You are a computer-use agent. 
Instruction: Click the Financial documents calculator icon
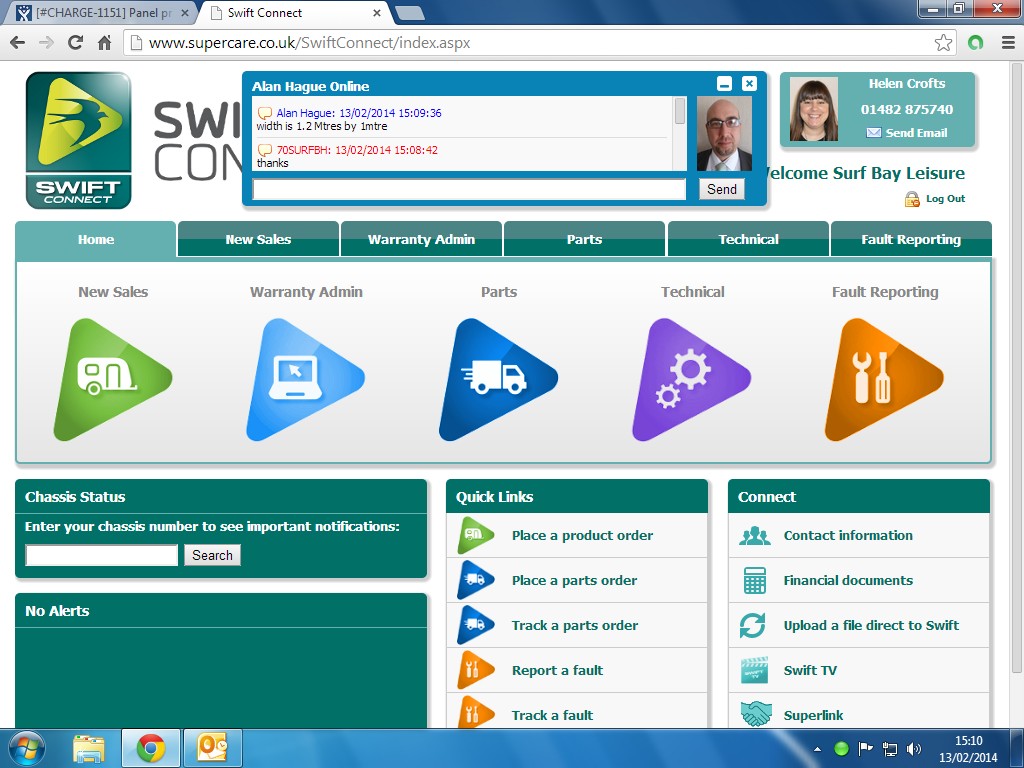tap(755, 580)
